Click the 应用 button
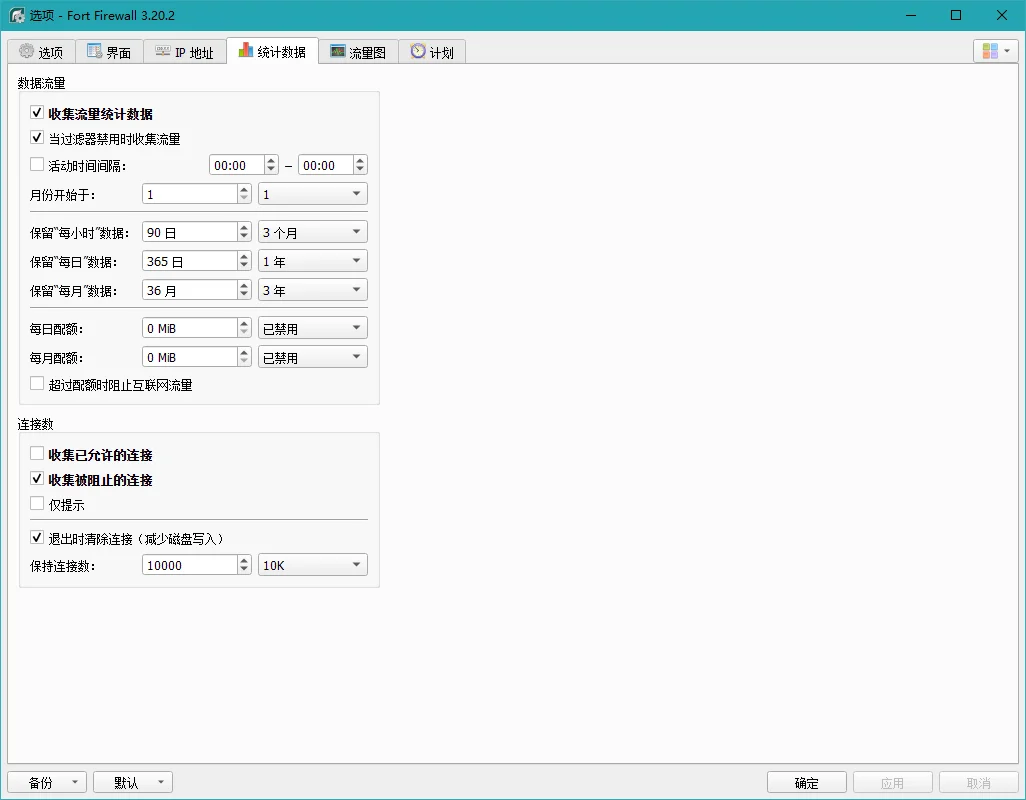 893,782
